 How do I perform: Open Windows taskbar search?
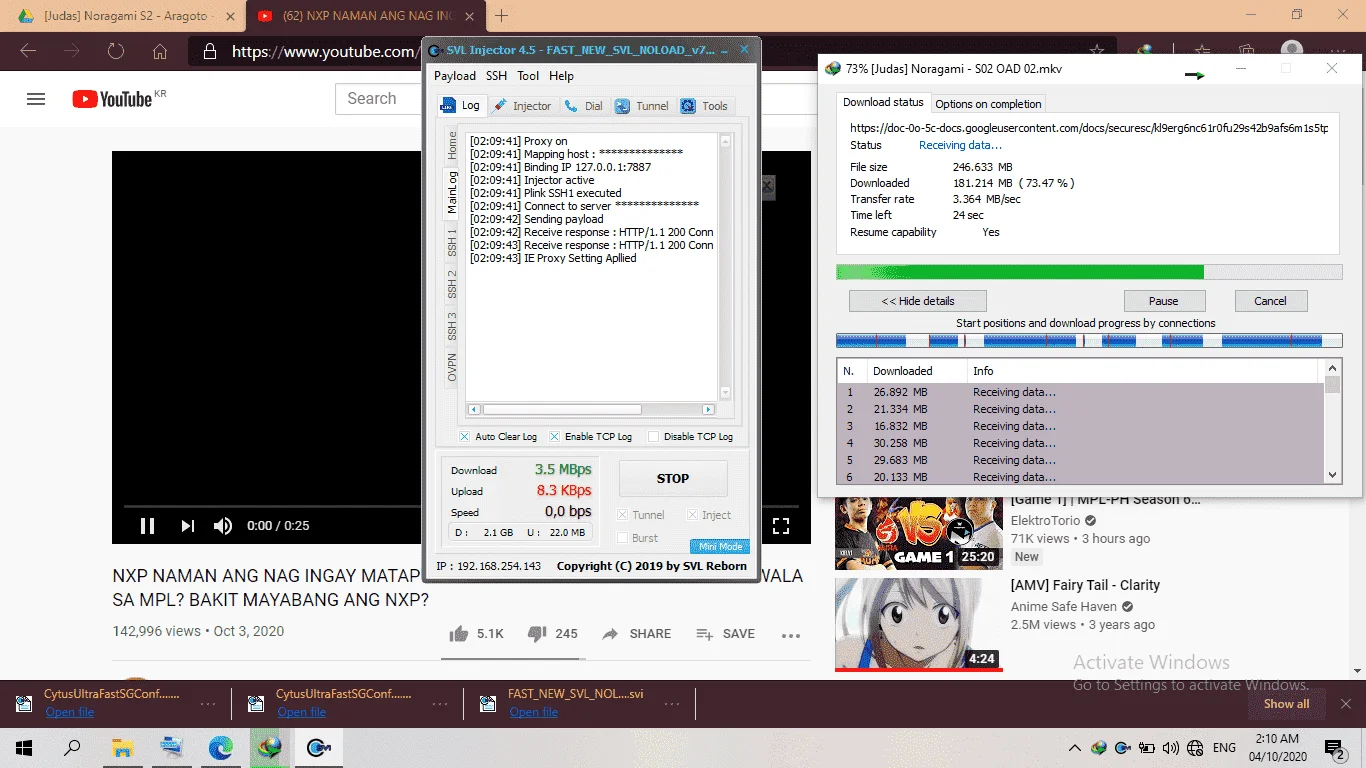click(72, 747)
